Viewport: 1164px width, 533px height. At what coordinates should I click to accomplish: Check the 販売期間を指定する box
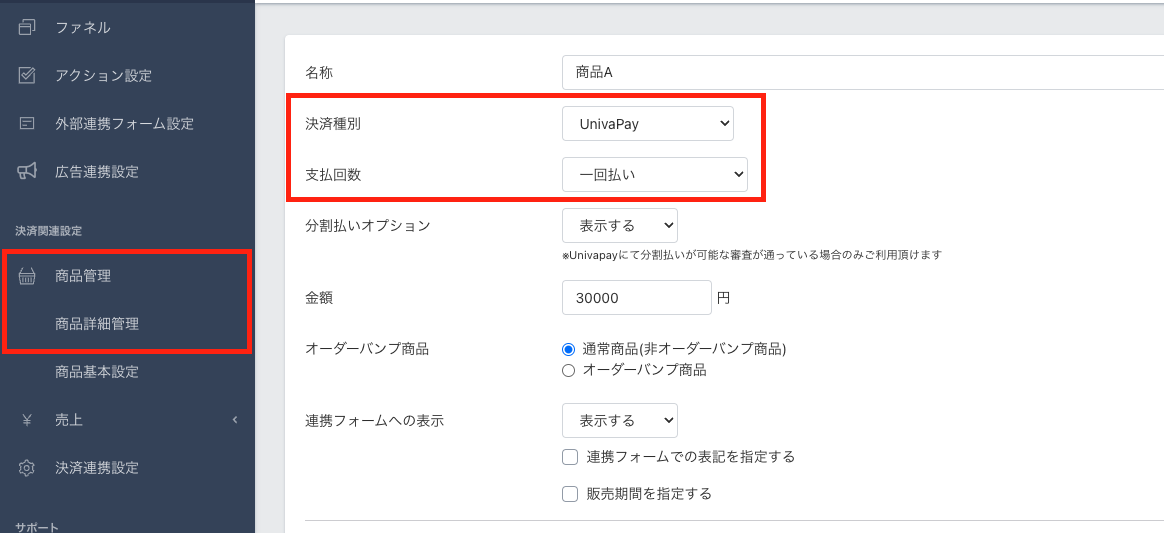coord(570,494)
